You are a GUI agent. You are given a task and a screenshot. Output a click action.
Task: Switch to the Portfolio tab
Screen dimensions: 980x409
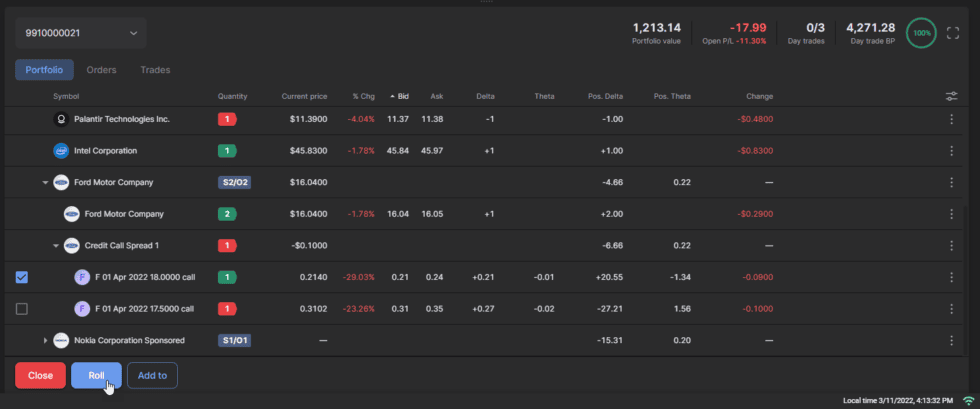pos(44,70)
